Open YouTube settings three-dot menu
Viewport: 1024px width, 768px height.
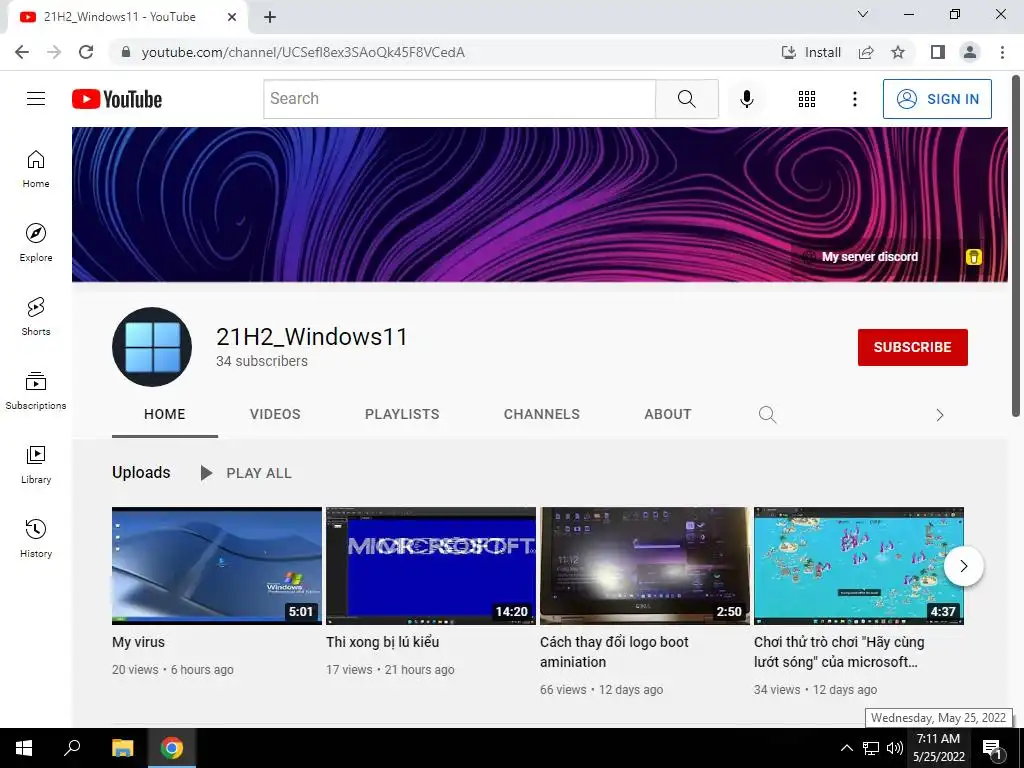[x=854, y=99]
